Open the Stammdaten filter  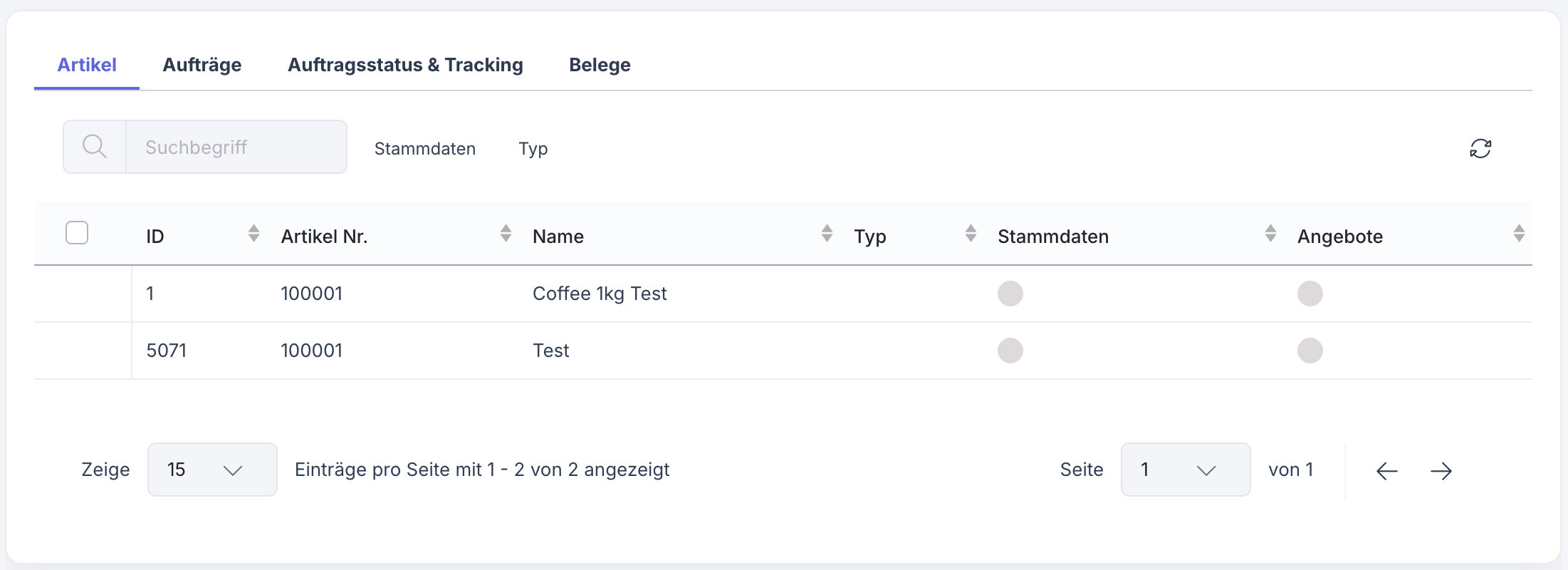pyautogui.click(x=425, y=148)
